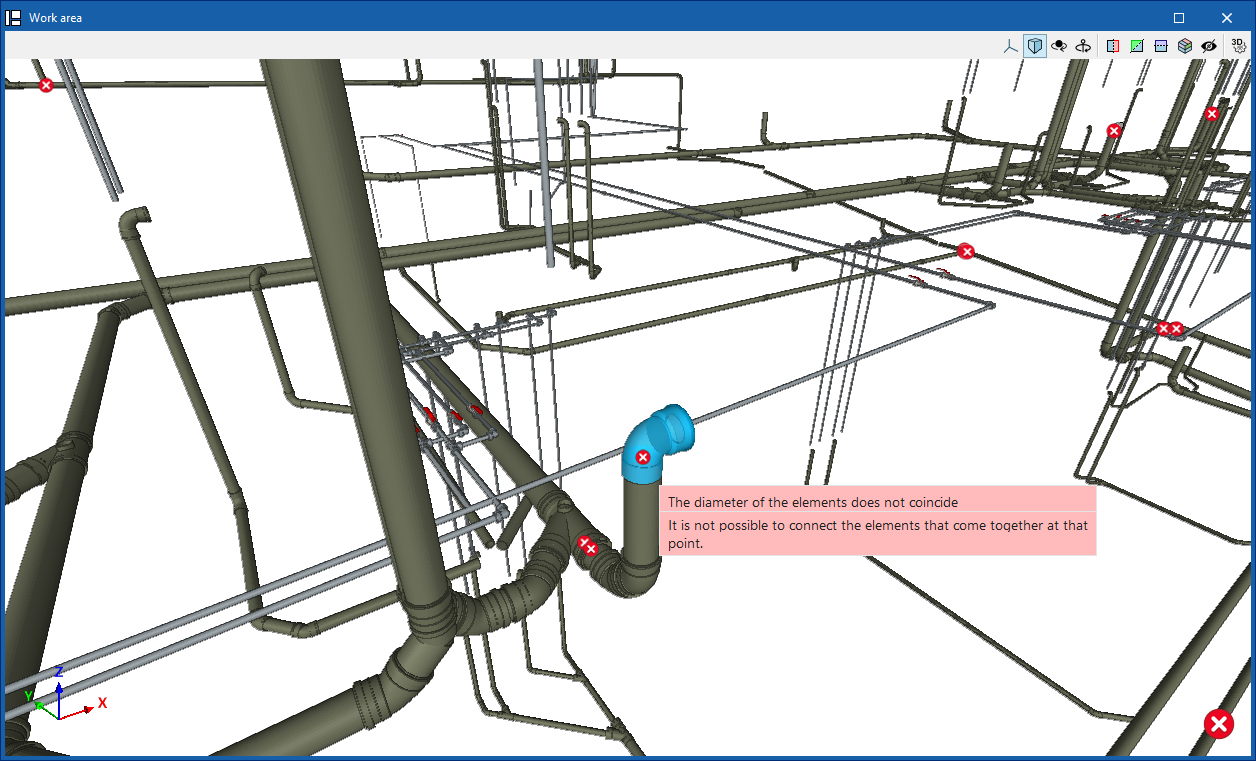Choose the horizontal dashed section icon

[x=1161, y=46]
